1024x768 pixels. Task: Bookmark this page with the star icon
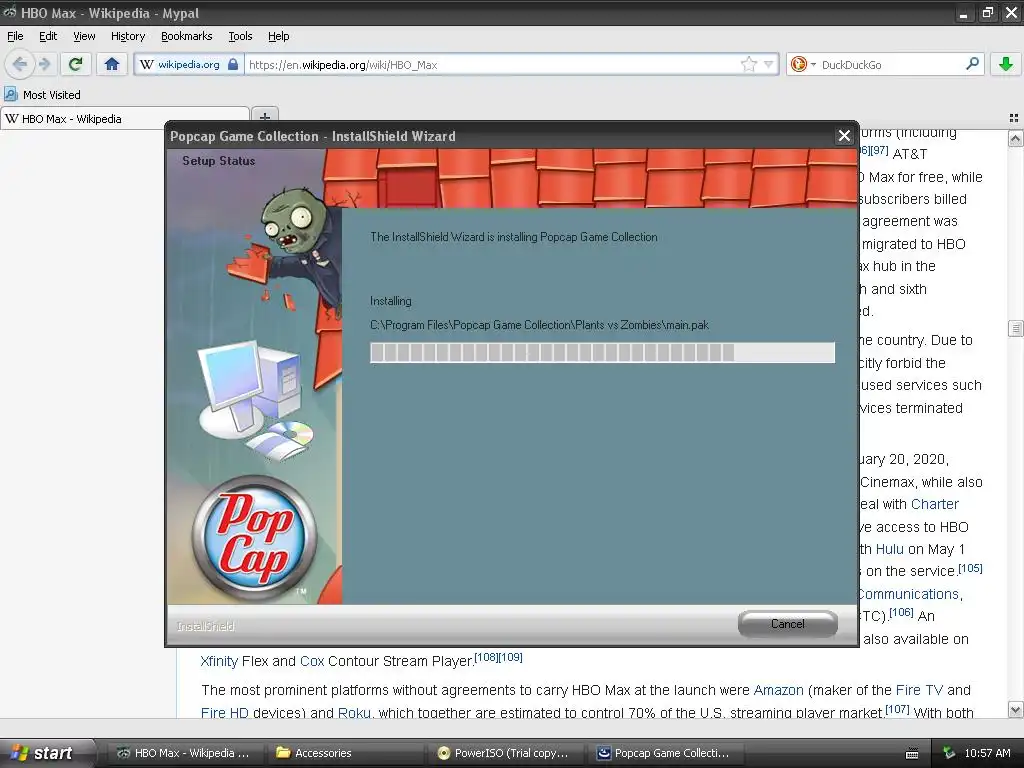(x=748, y=64)
